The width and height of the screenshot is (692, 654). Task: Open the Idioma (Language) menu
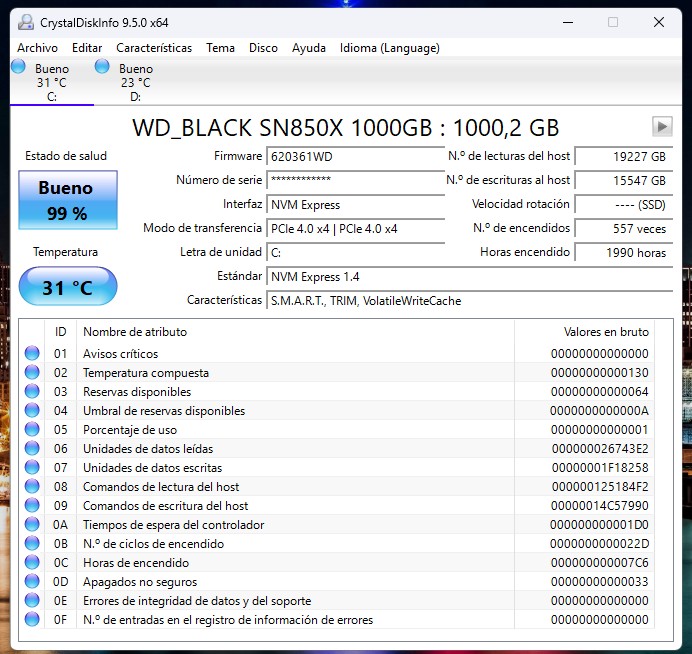pyautogui.click(x=390, y=48)
